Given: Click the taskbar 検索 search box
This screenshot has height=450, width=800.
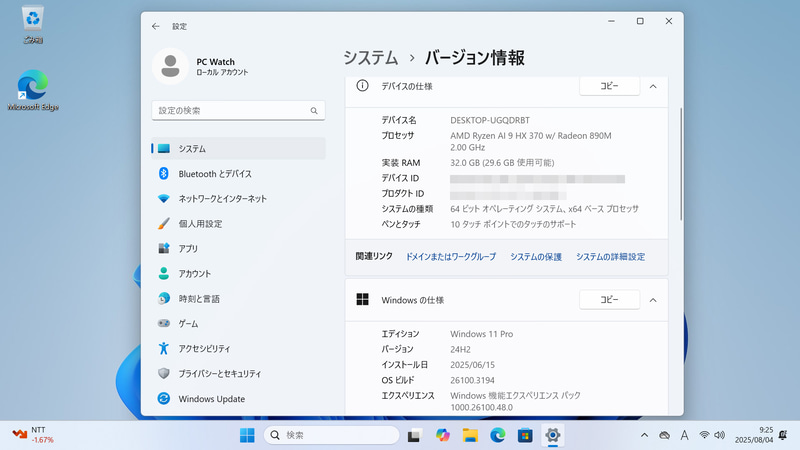Looking at the screenshot, I should click(331, 435).
